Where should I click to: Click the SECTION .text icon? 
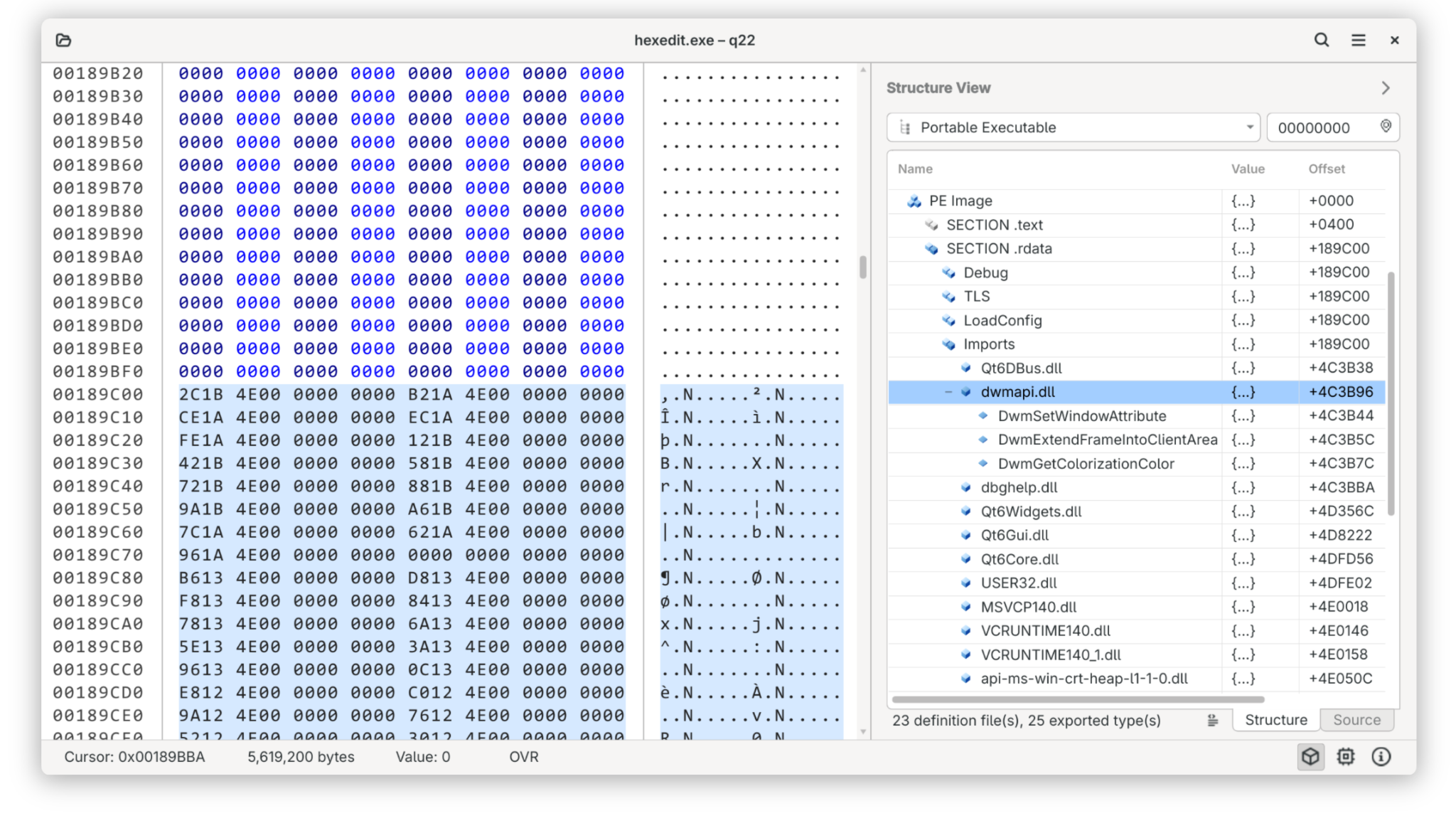coord(931,225)
